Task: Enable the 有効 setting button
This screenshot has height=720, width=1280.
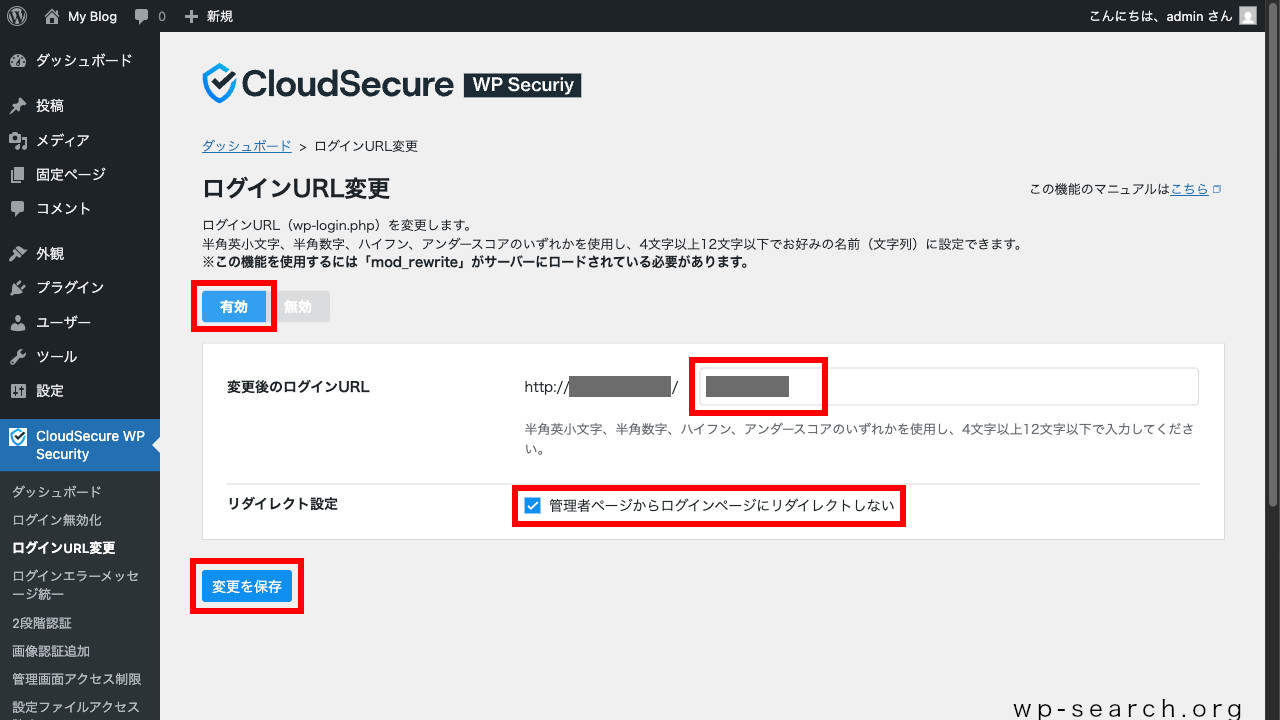Action: tap(233, 306)
